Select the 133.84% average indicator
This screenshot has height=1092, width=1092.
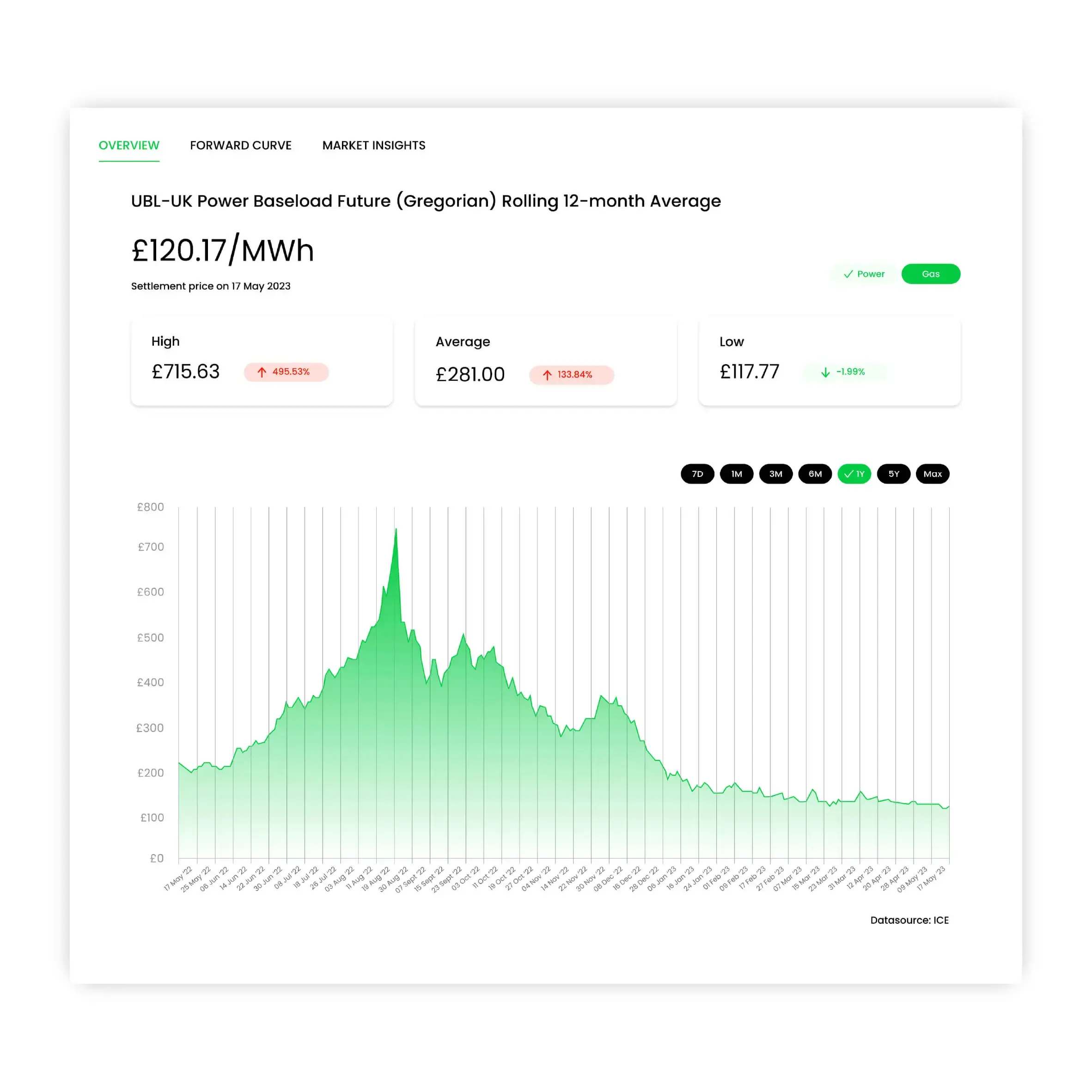coord(567,374)
